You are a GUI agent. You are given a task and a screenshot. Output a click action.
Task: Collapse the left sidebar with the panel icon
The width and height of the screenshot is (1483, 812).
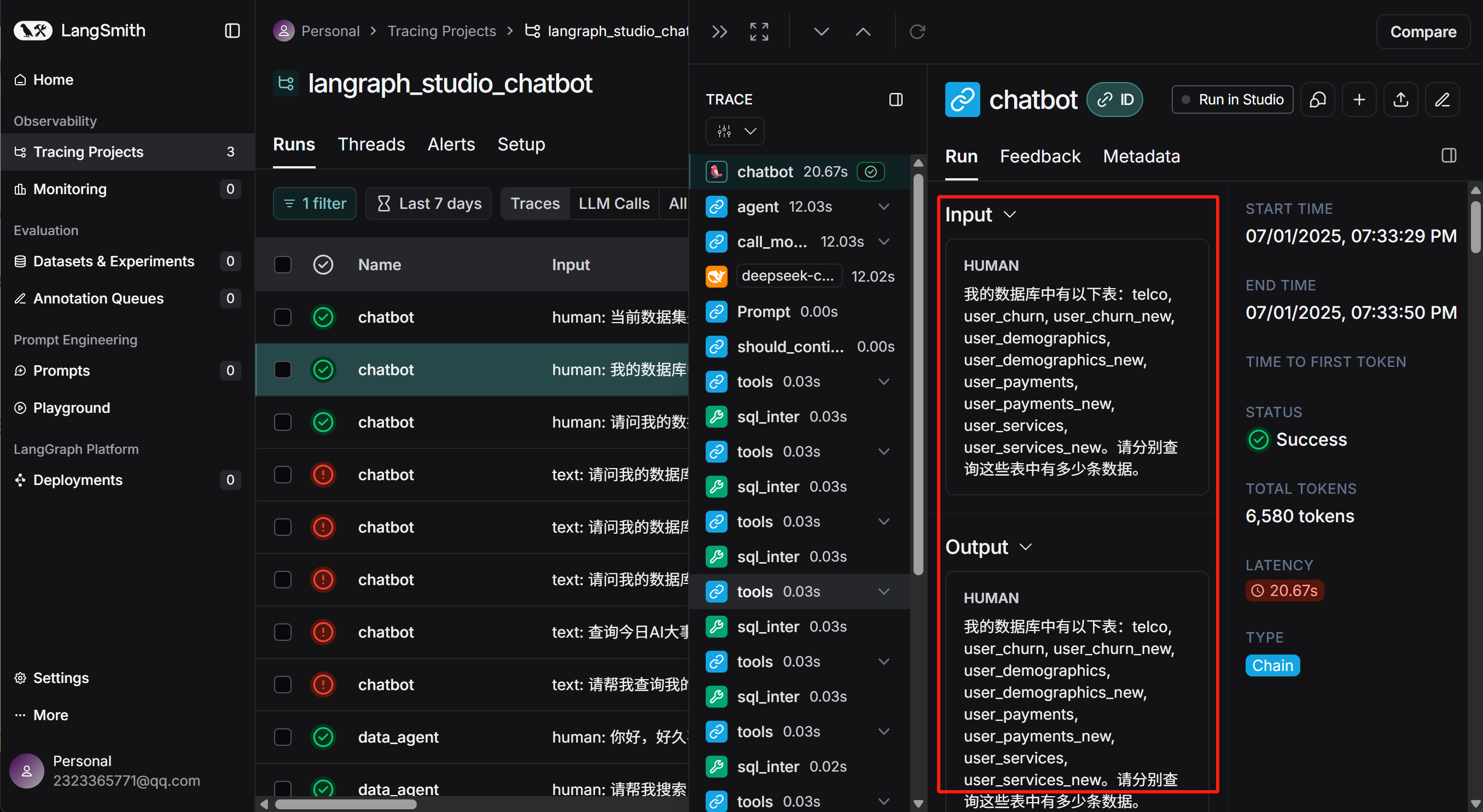232,31
